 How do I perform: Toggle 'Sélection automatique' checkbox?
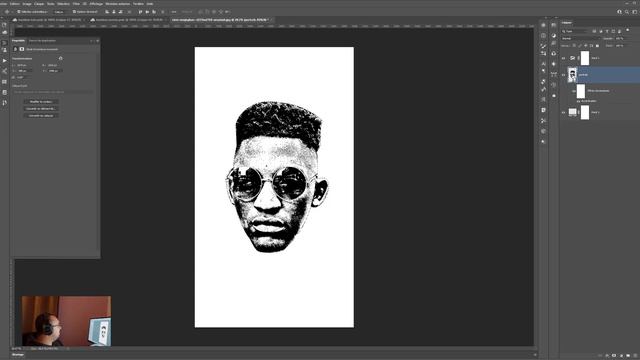(x=19, y=11)
